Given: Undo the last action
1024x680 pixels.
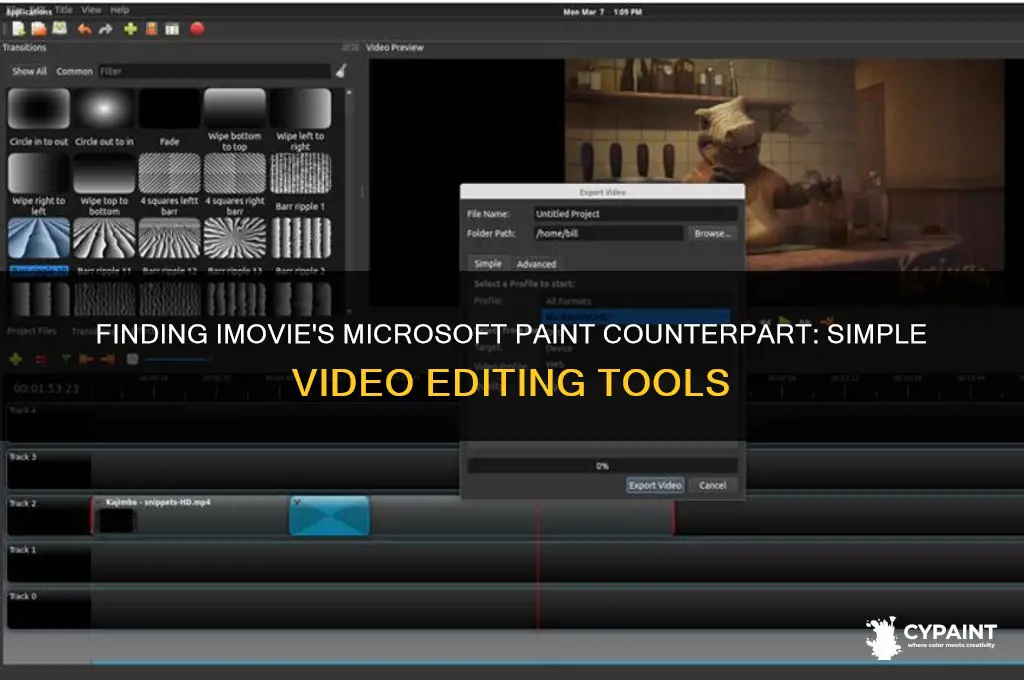Looking at the screenshot, I should [x=84, y=29].
